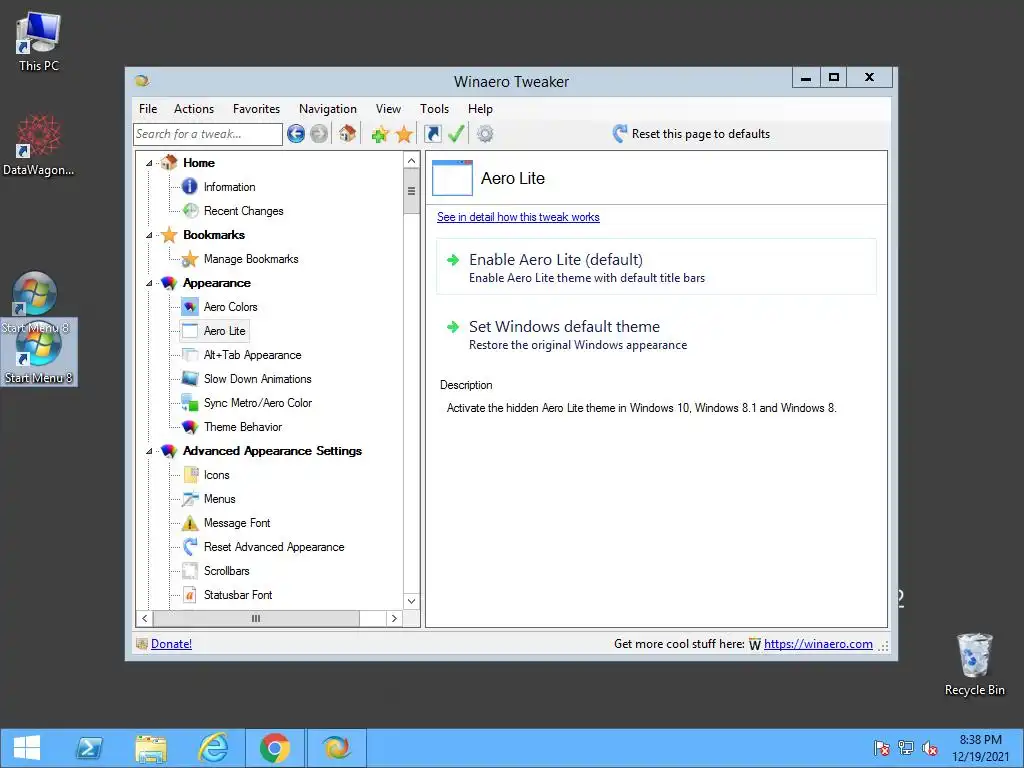Open the Favorites menu

[256, 109]
